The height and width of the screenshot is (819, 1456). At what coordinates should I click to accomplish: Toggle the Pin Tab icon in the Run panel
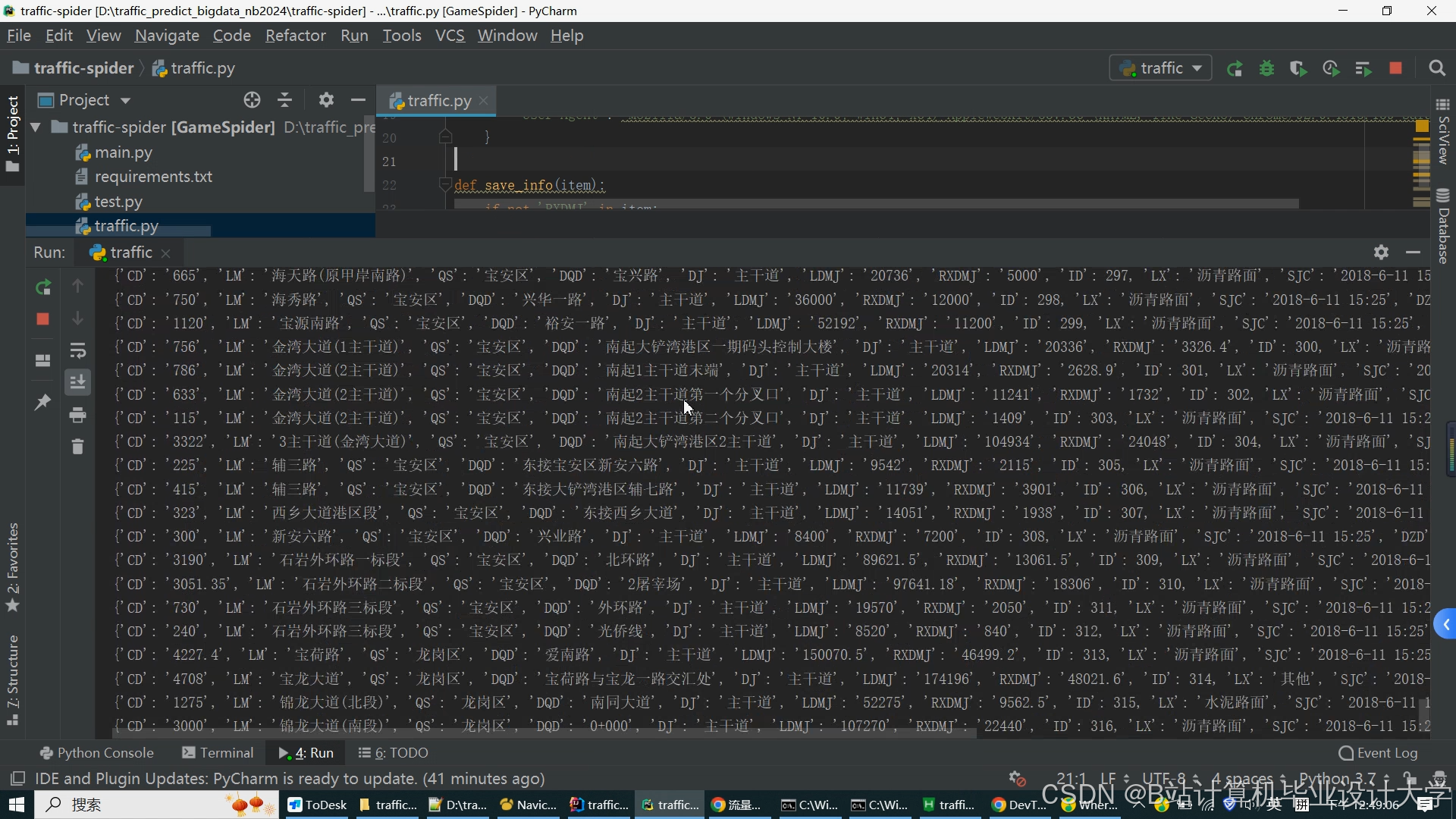pos(43,403)
